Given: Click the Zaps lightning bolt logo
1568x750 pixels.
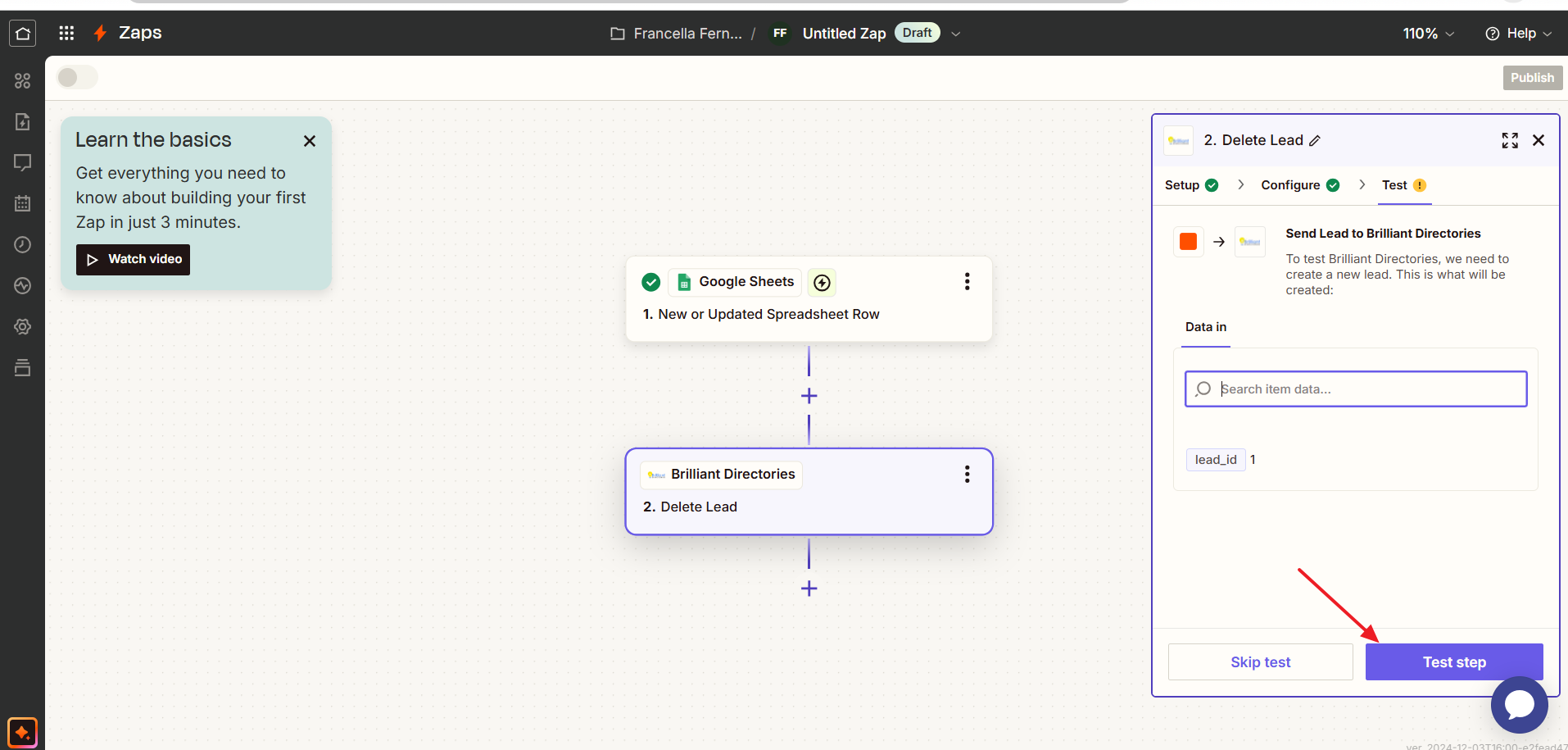Looking at the screenshot, I should [100, 33].
